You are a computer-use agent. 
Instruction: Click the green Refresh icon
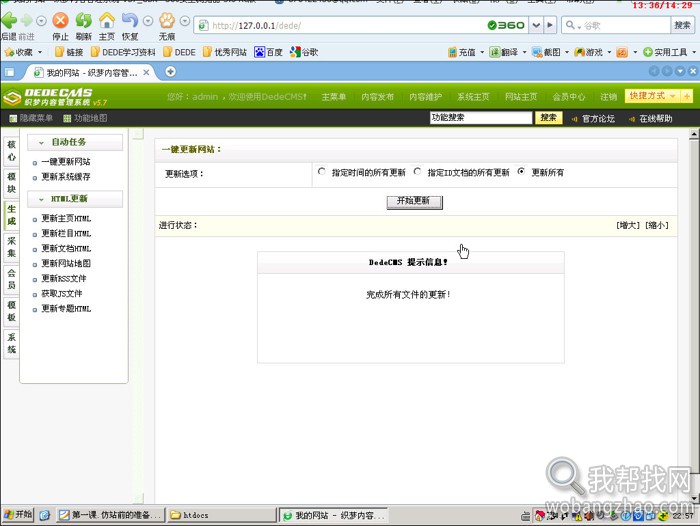83,20
